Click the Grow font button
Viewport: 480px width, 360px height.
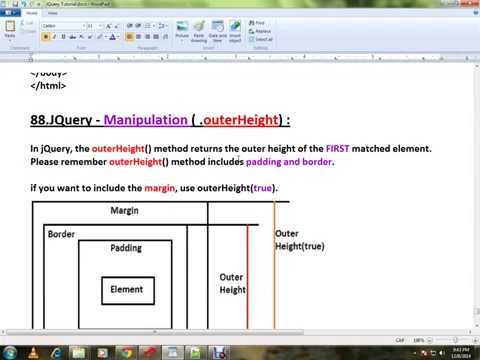(x=108, y=26)
